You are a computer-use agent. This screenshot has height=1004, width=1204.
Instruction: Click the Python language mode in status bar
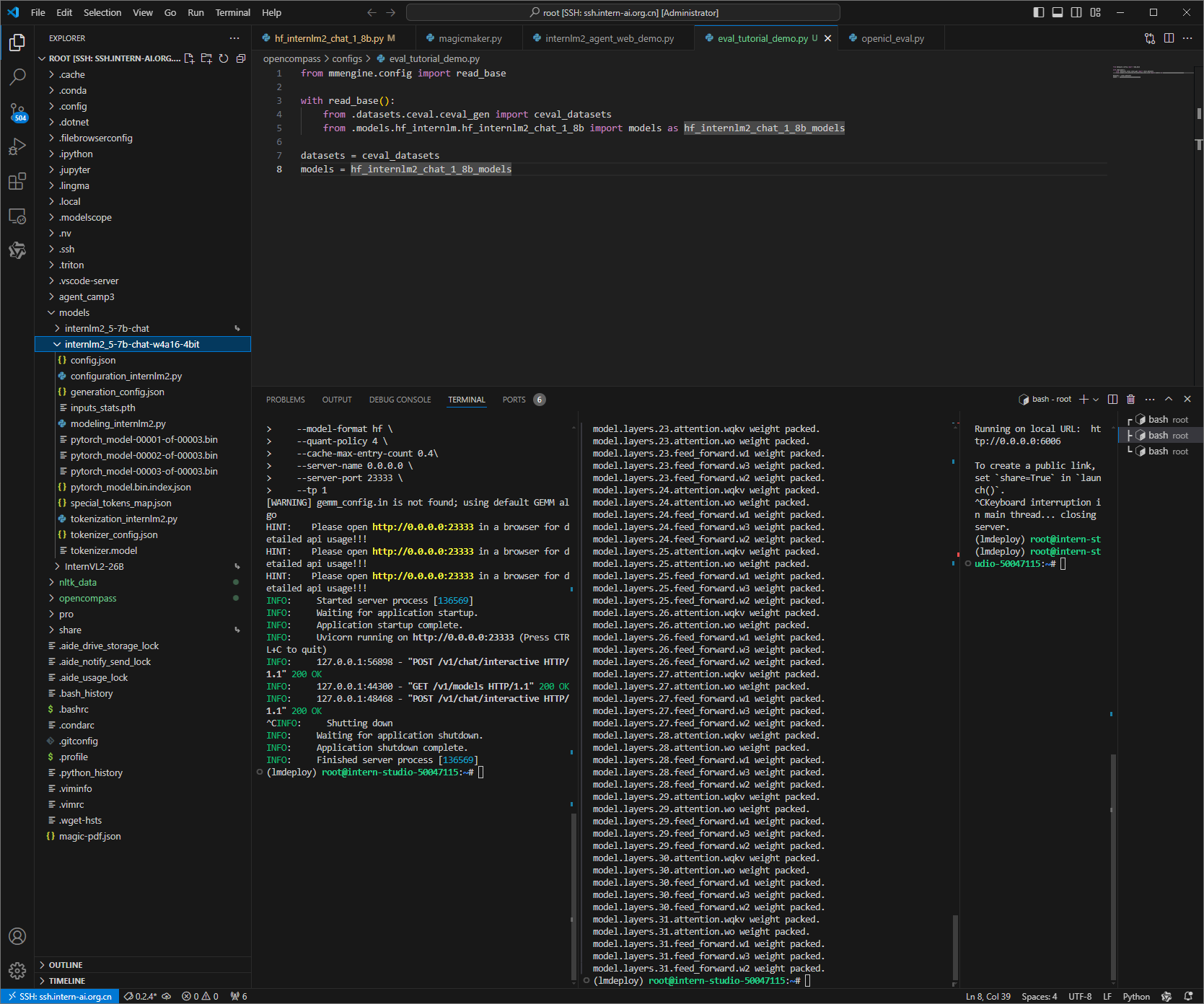click(1136, 996)
